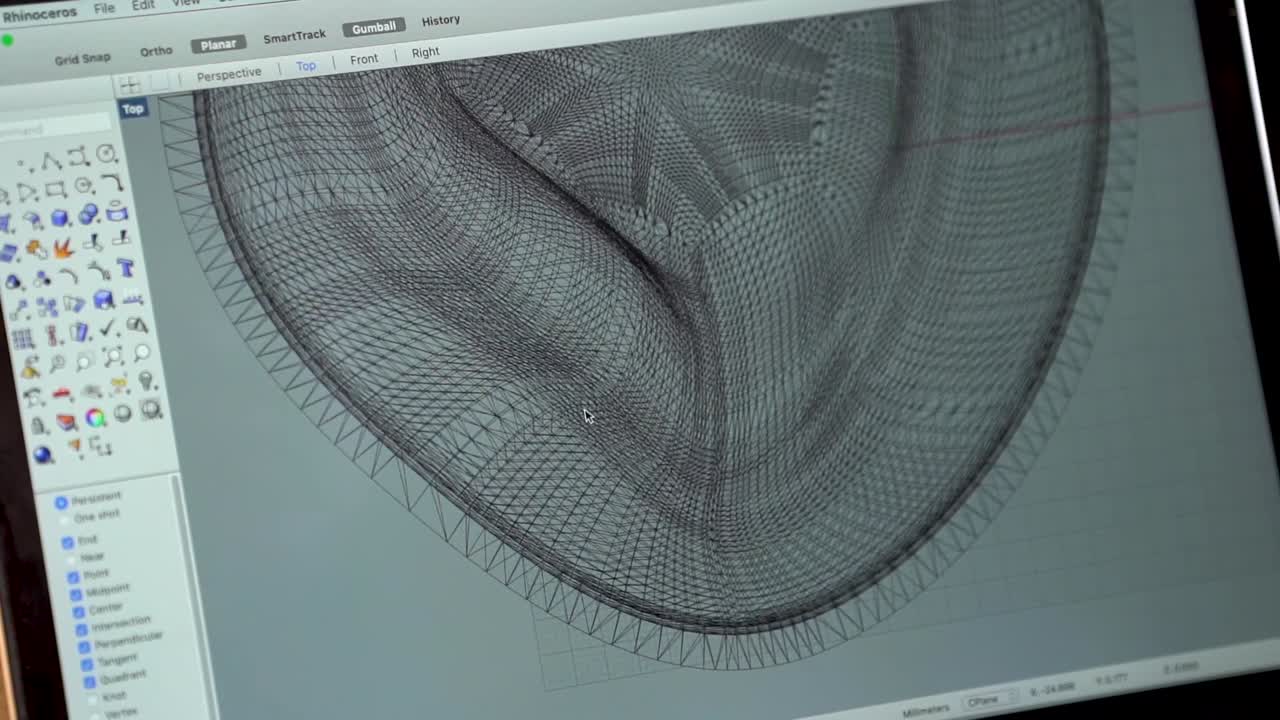
Task: Turn off the Gumball toggle
Action: coord(373,27)
